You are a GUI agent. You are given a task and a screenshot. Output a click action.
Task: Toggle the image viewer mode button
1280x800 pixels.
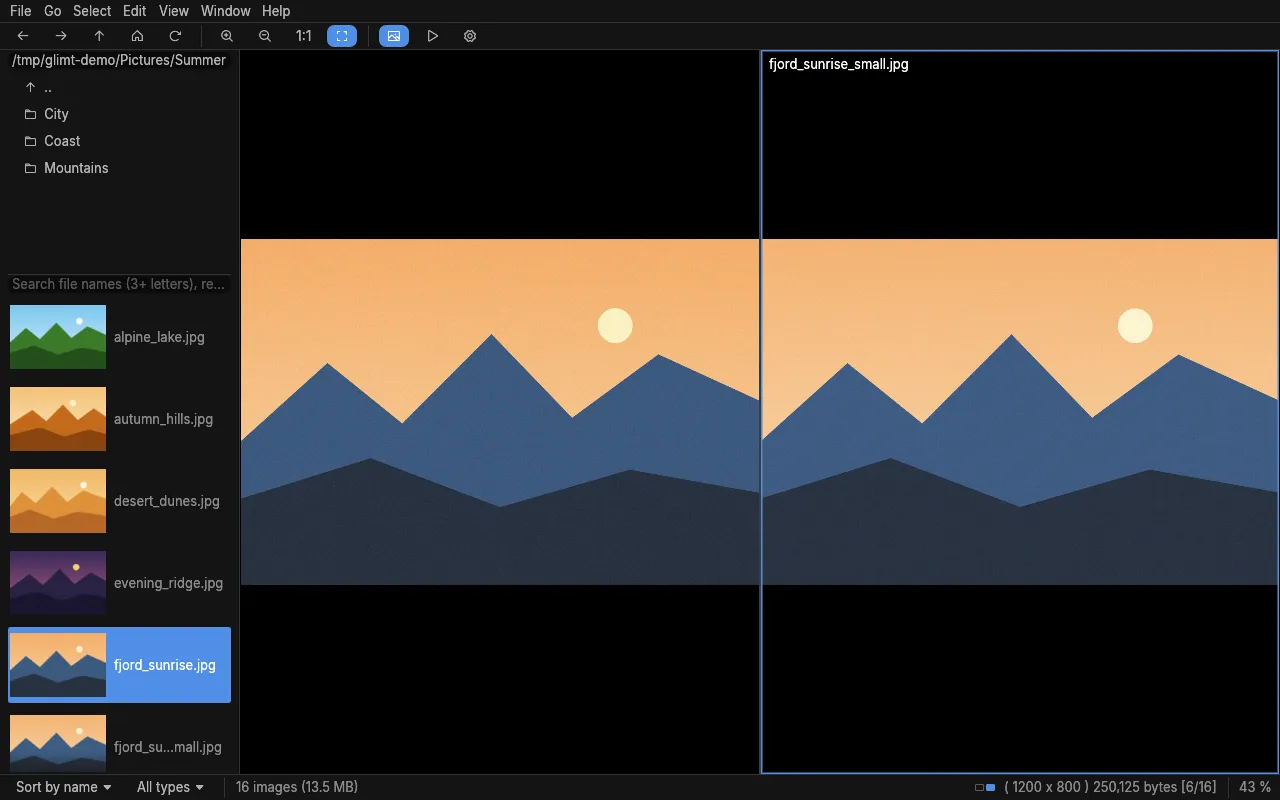(394, 36)
